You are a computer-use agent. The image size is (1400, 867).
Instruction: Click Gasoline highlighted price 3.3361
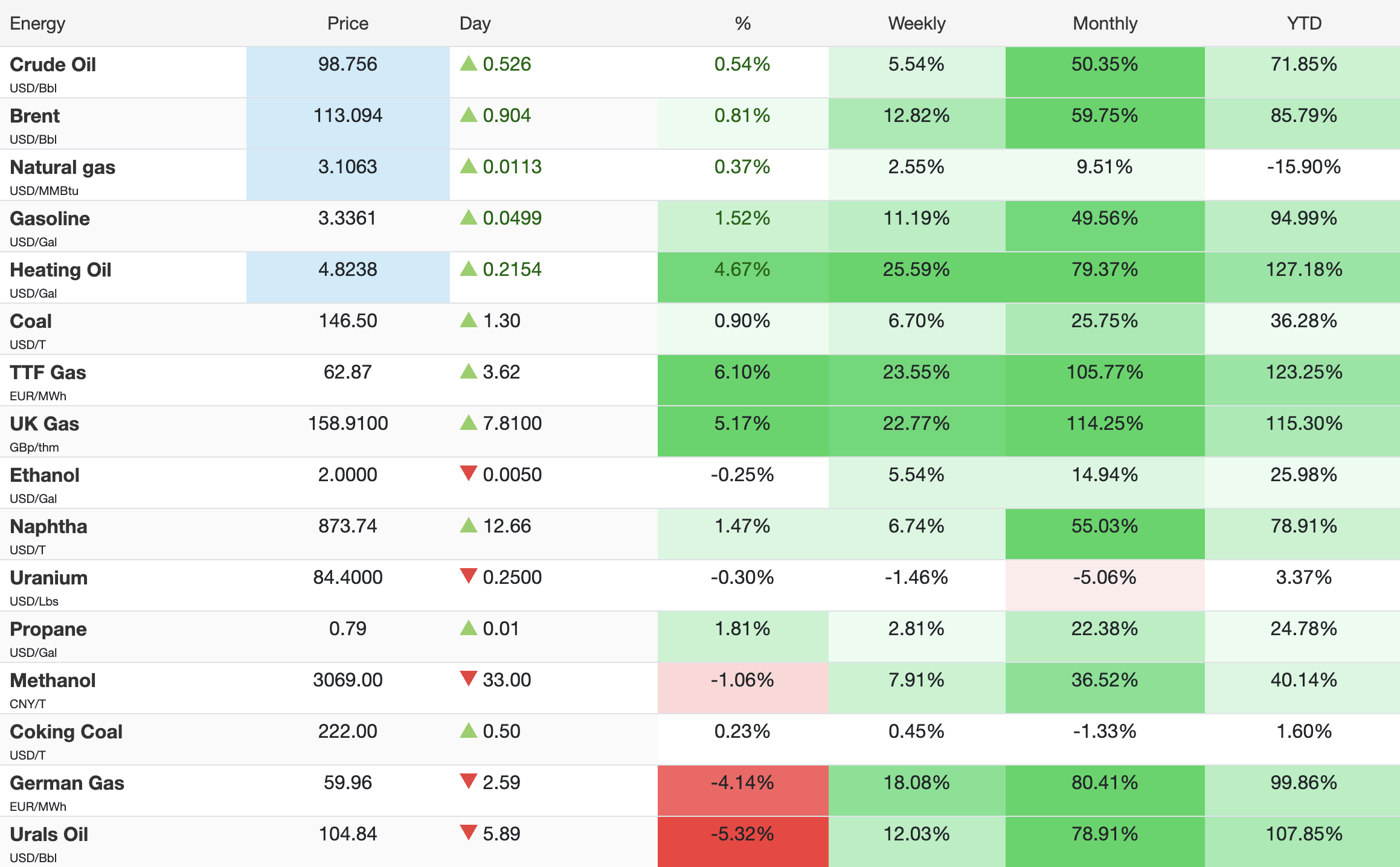[x=347, y=218]
